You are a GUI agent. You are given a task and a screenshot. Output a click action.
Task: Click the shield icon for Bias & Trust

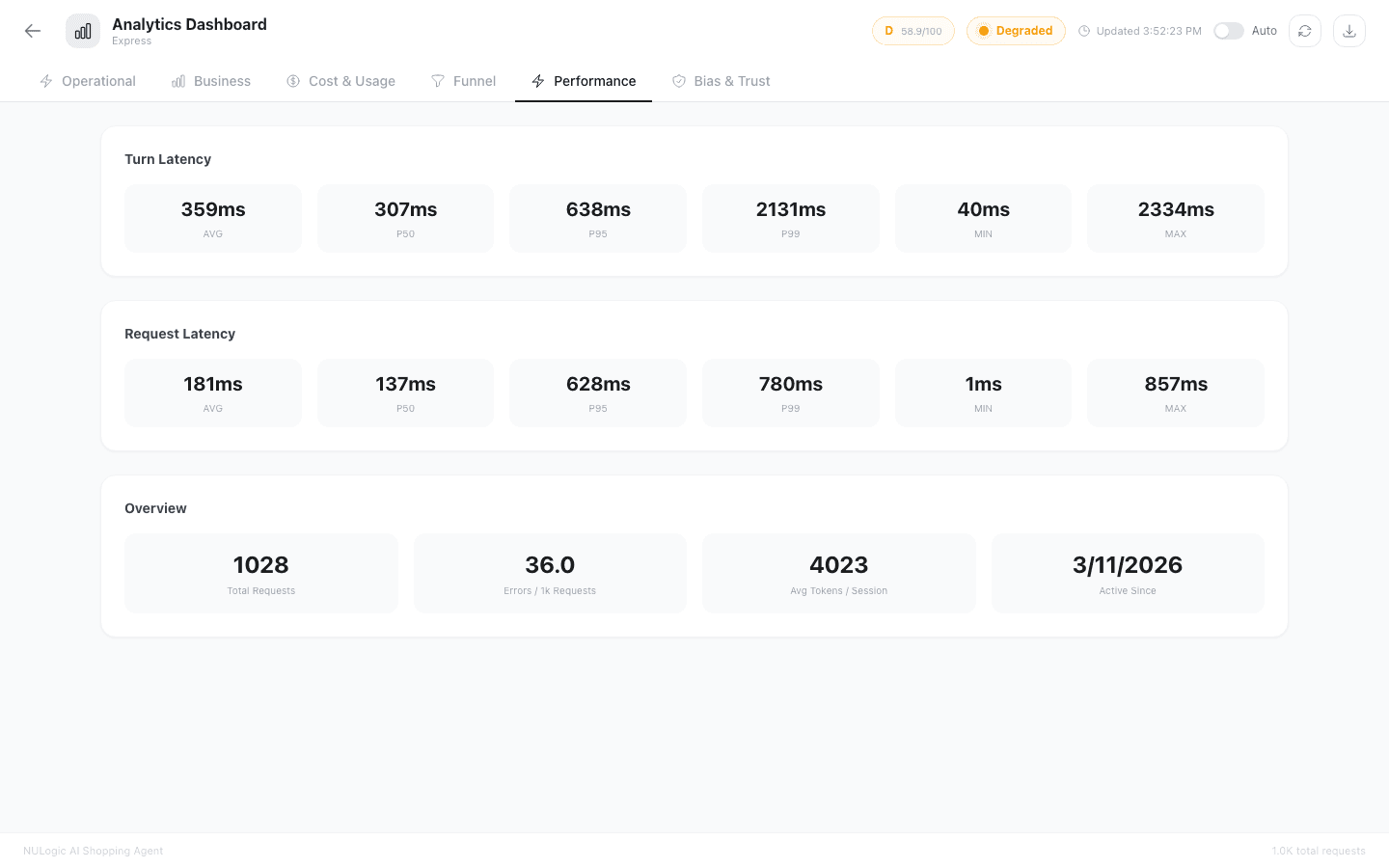point(679,81)
